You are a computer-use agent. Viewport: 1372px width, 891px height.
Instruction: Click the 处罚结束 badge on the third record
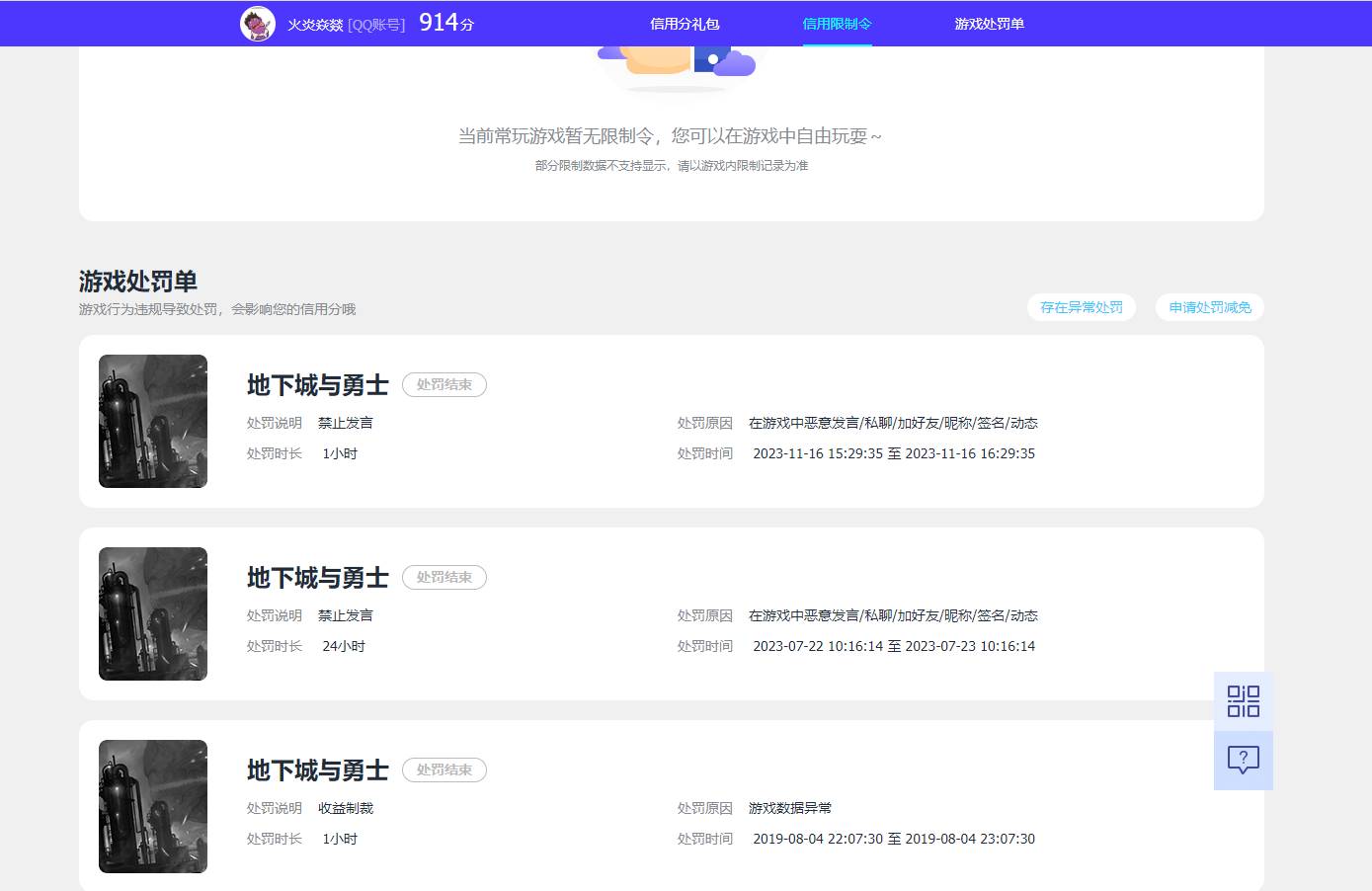pos(444,769)
